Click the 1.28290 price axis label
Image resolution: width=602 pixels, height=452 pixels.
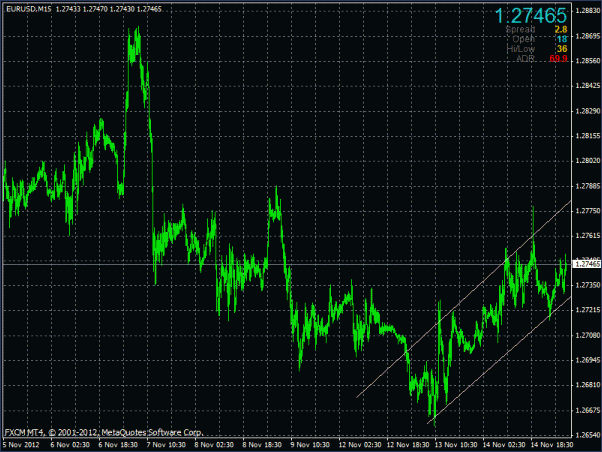coord(588,111)
